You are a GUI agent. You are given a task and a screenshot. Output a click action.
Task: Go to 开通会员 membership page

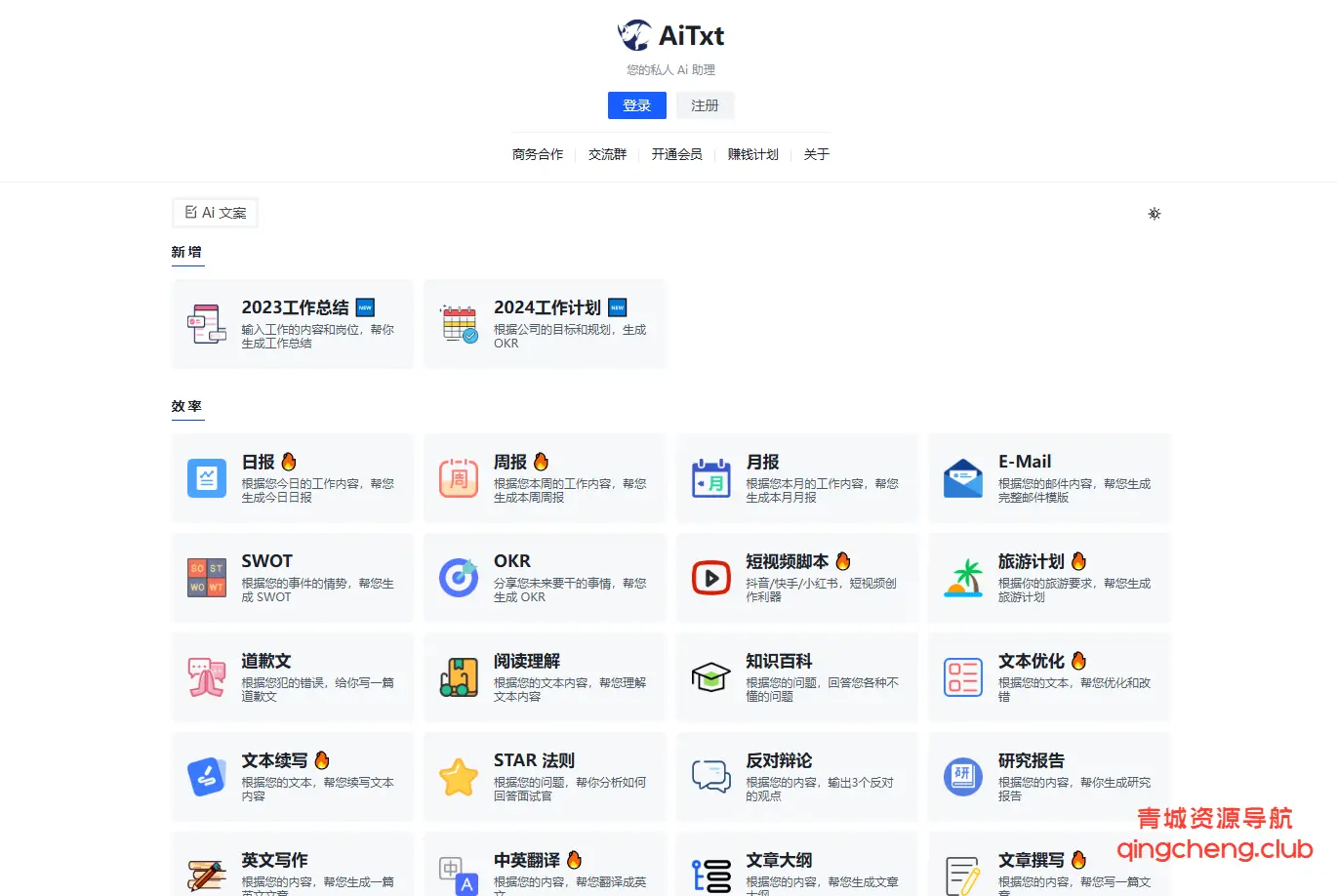(677, 153)
